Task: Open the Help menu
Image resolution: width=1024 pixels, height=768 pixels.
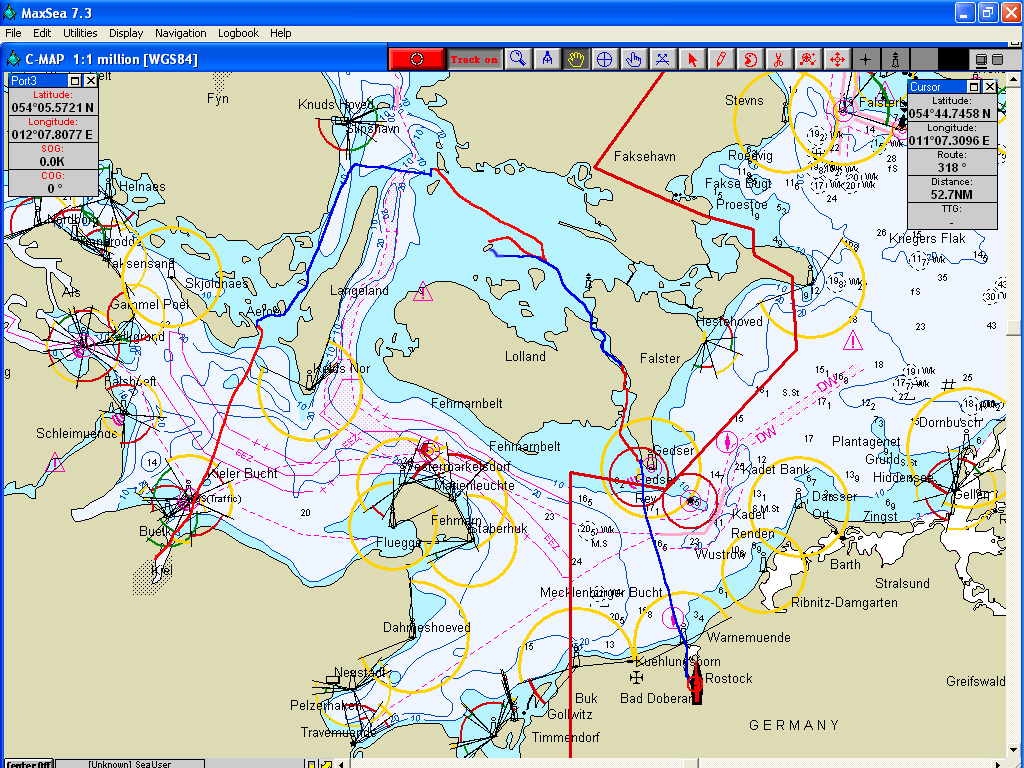Action: (281, 33)
